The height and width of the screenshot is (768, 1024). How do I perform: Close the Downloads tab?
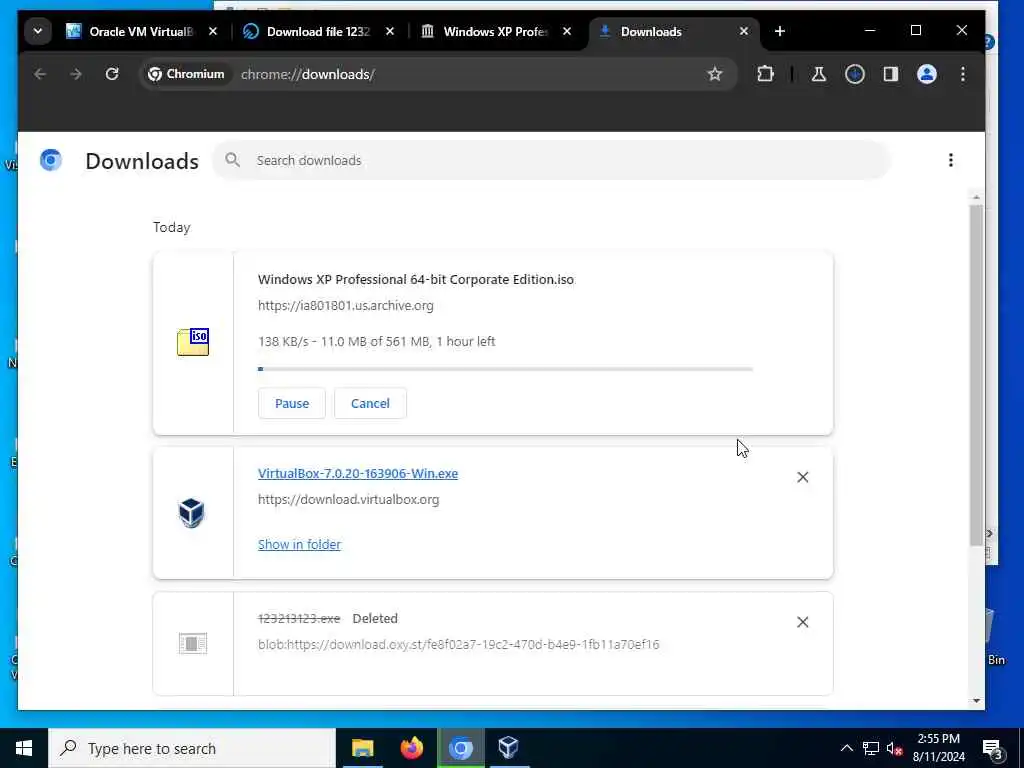(744, 31)
